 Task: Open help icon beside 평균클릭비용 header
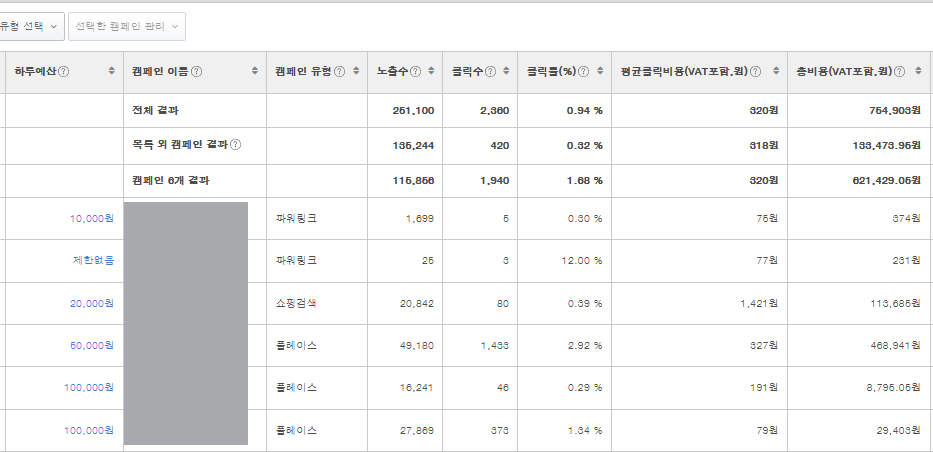tap(755, 71)
